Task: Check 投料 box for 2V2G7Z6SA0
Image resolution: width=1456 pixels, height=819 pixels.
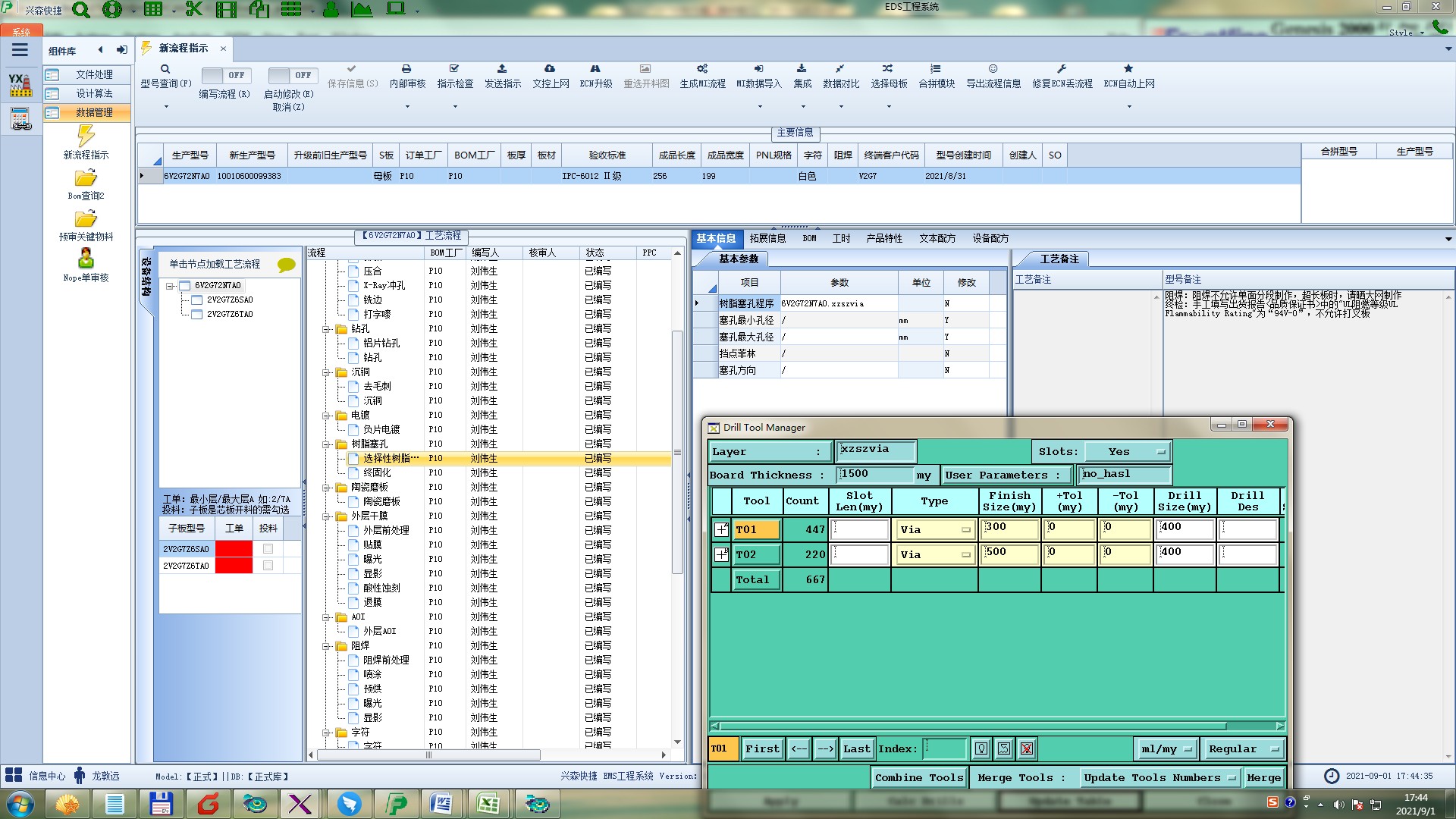Action: point(268,549)
